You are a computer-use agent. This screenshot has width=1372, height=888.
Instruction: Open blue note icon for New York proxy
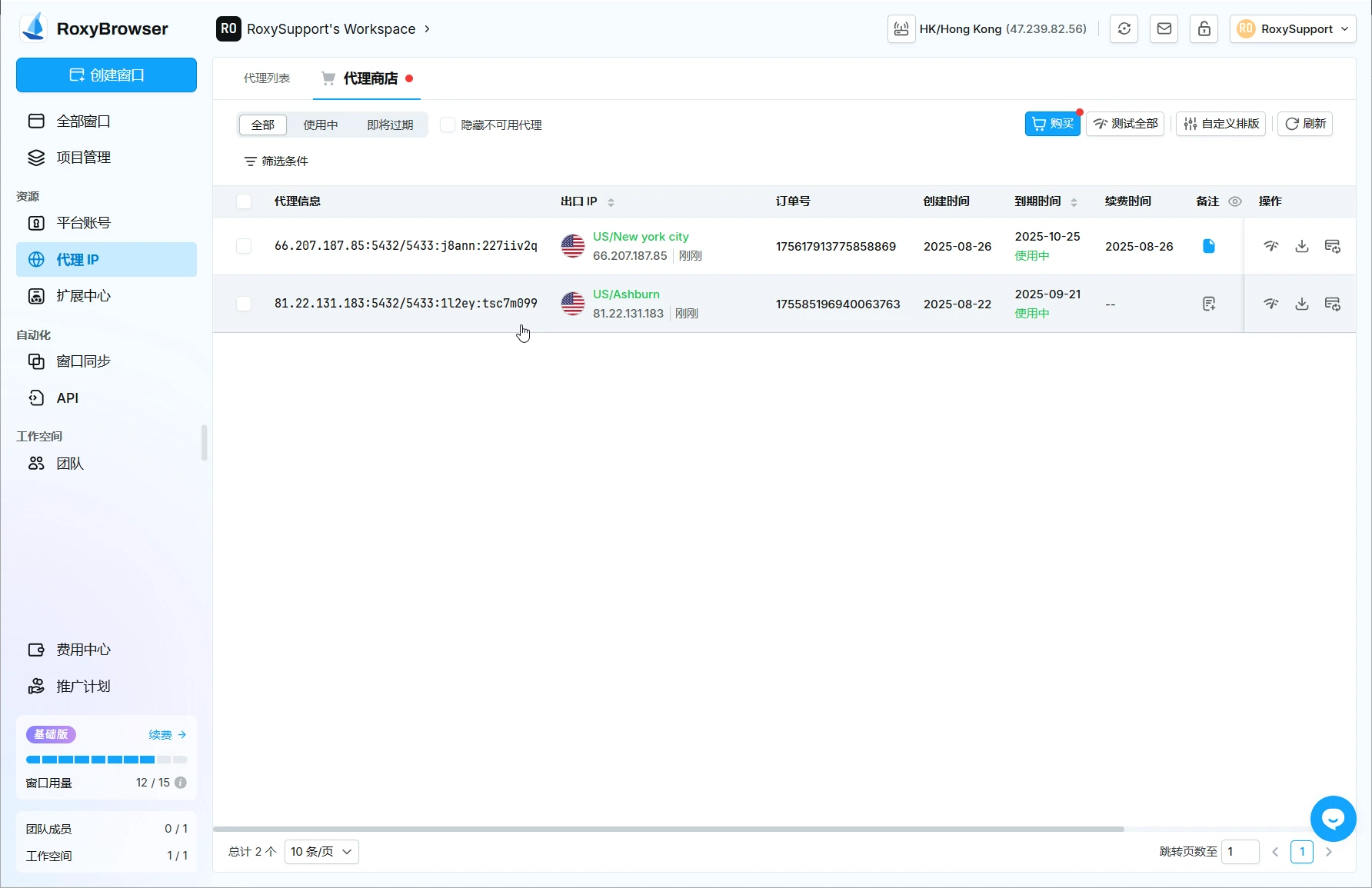tap(1208, 246)
